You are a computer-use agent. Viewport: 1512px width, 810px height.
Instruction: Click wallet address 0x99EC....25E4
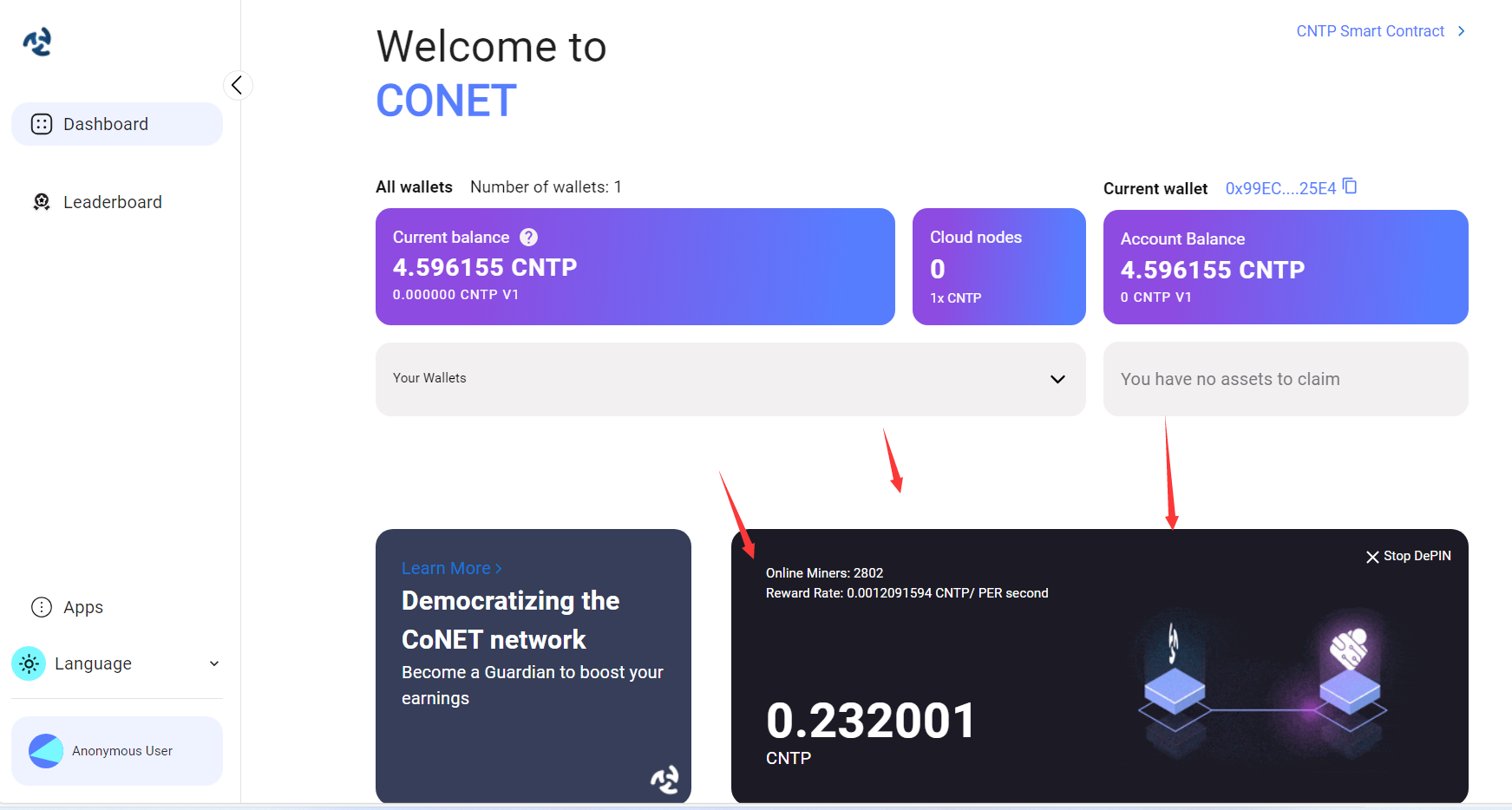[1280, 188]
